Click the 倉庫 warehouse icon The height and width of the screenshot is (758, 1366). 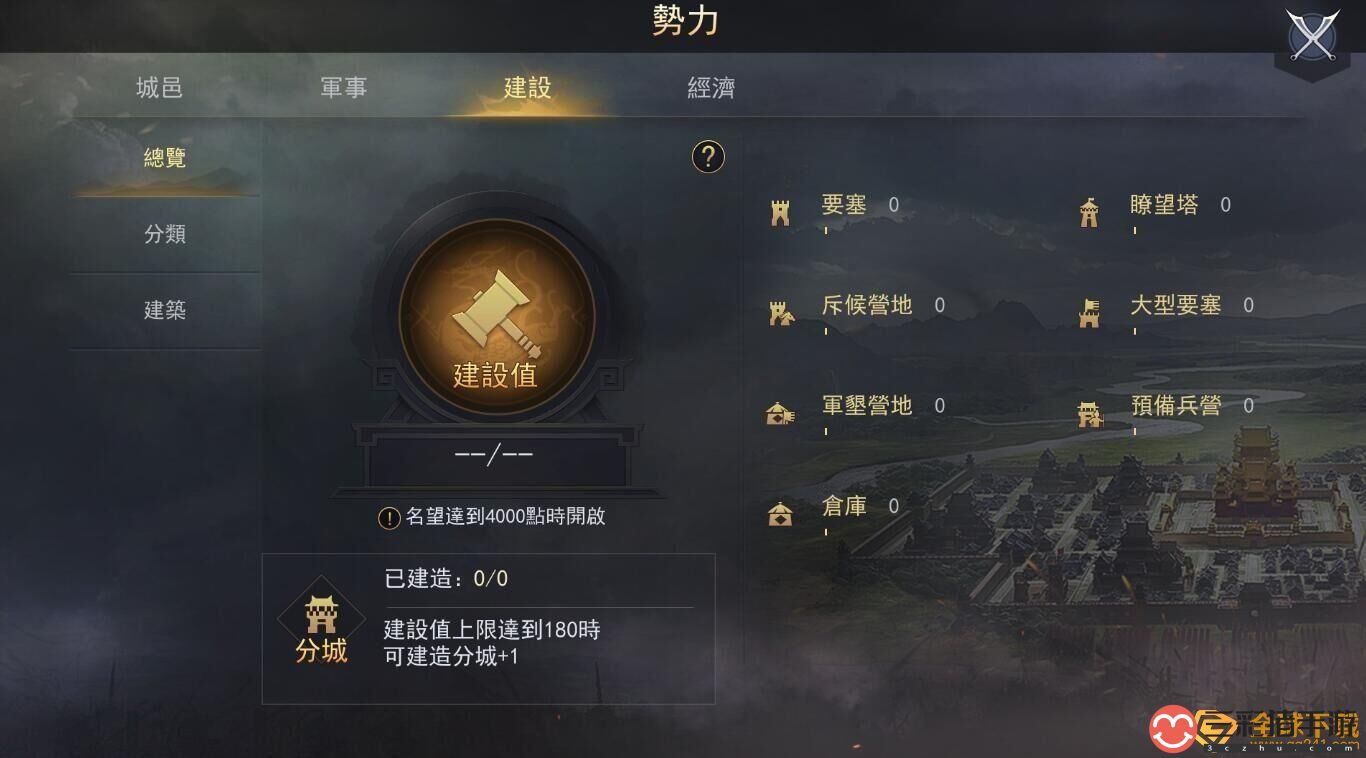780,513
